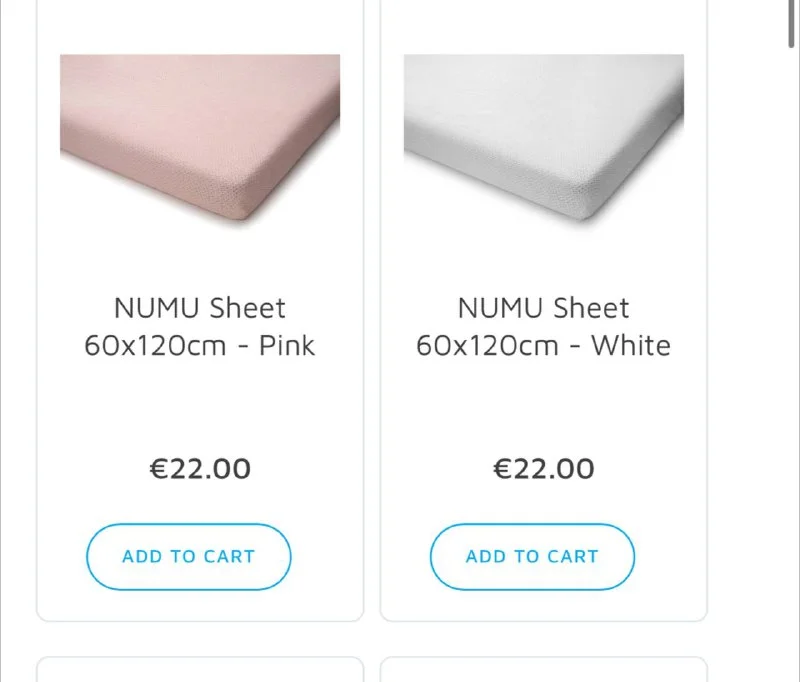Select the partially visible card below the pink sheet
The image size is (800, 682).
[200, 670]
